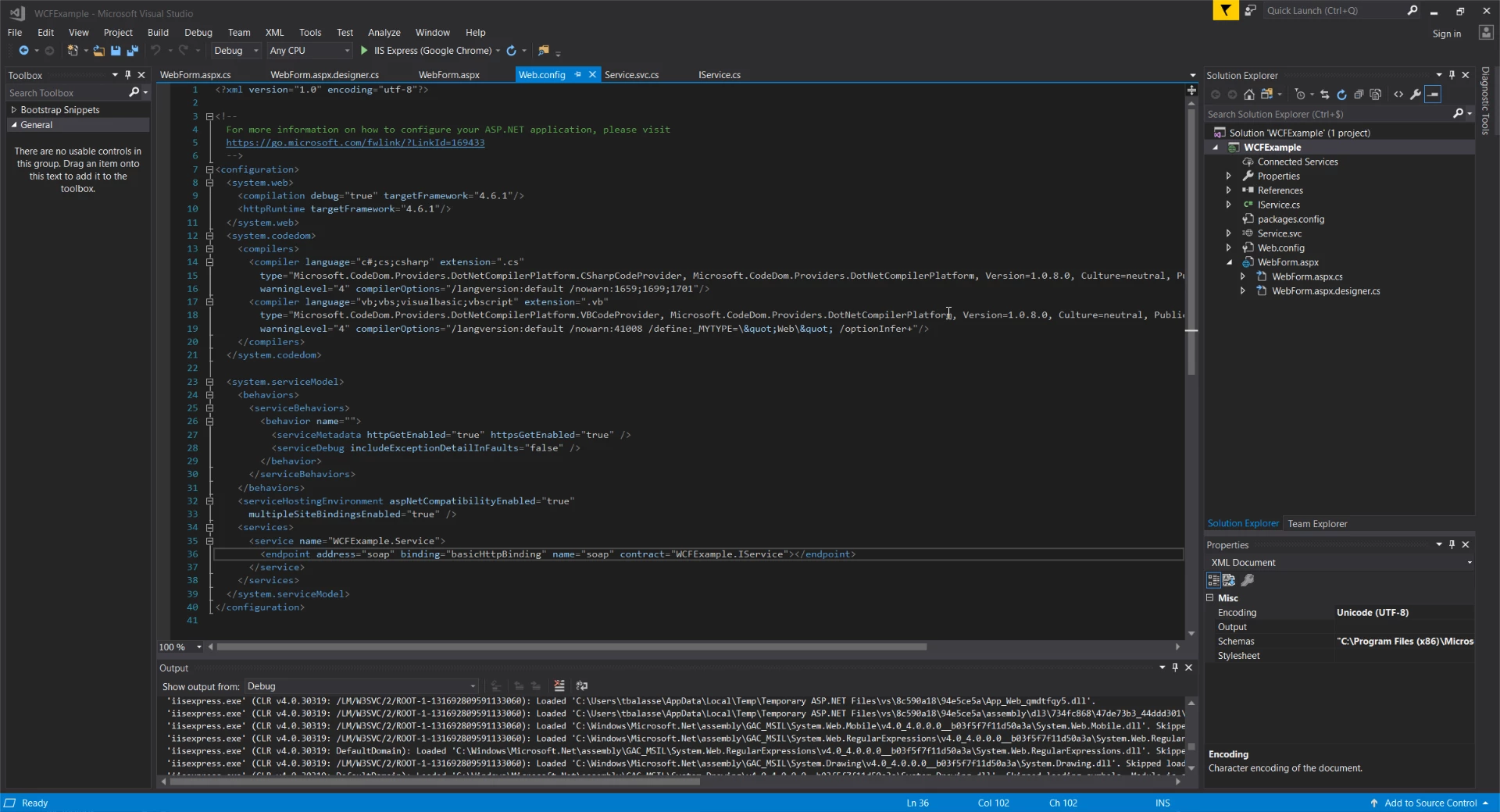Expand the Bootstrap Snippets toolbox group
This screenshot has width=1500, height=812.
[x=14, y=110]
